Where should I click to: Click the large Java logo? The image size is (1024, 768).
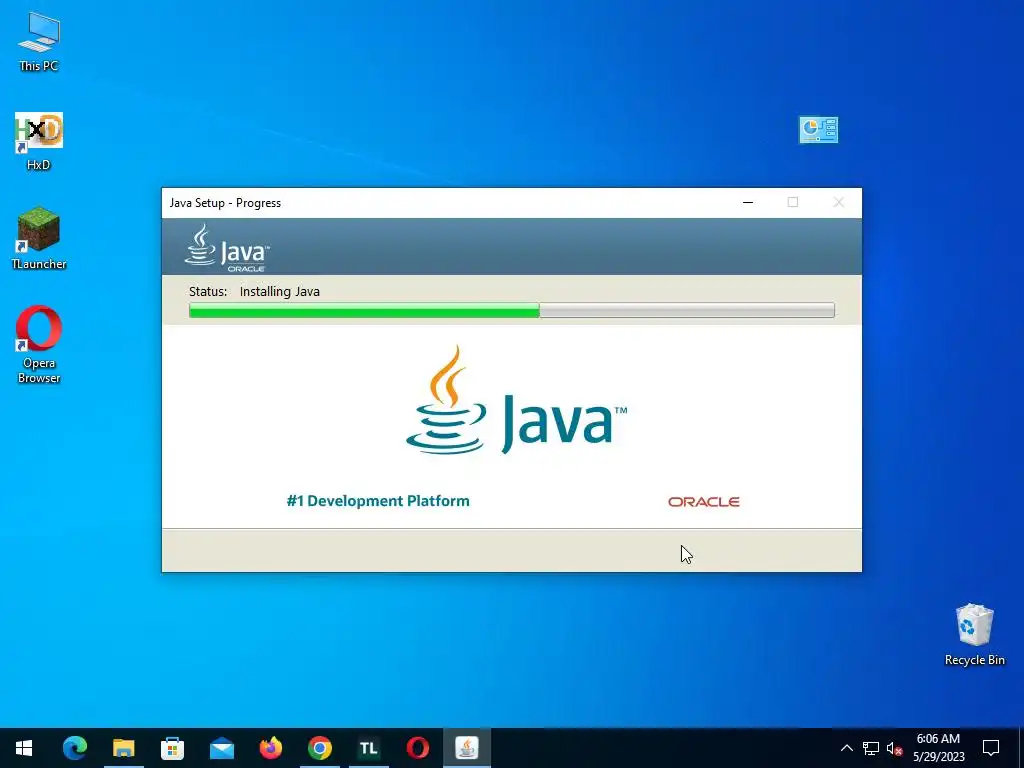coord(516,401)
